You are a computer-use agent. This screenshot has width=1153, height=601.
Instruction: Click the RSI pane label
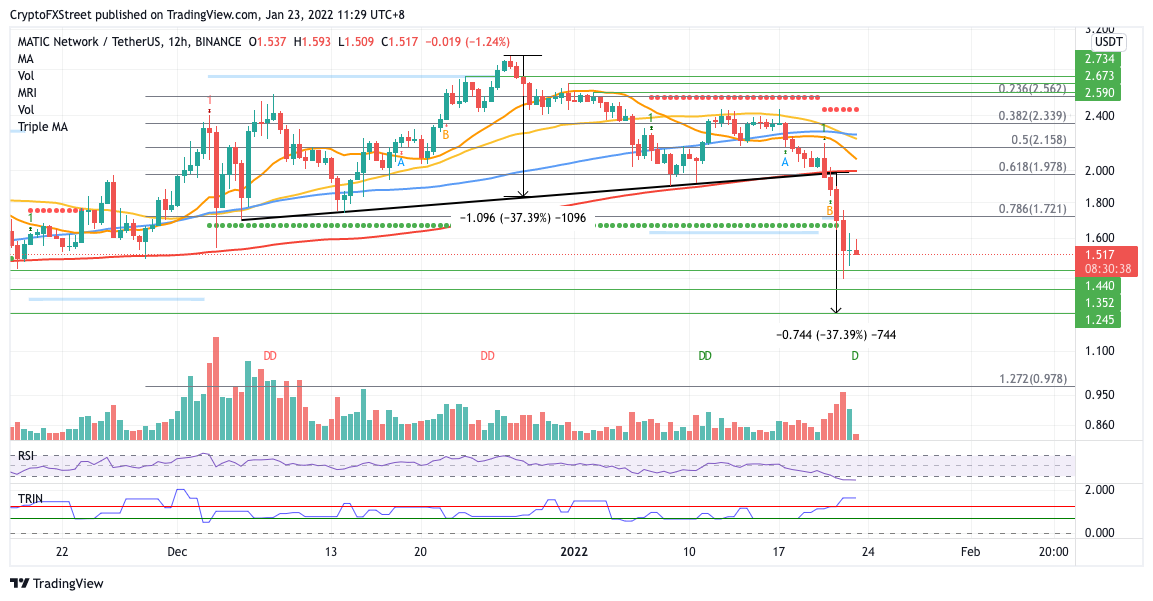26,456
